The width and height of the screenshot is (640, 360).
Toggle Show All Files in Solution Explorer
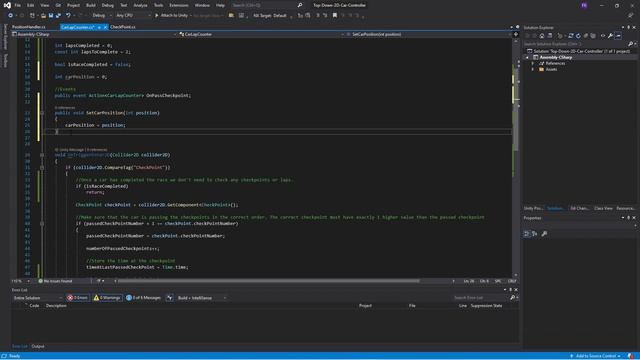[593, 36]
